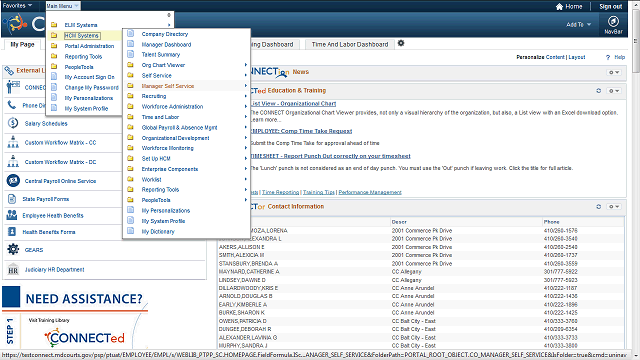Select HCM Systems in Main Menu
Image resolution: width=640 pixels, height=360 pixels.
click(82, 36)
